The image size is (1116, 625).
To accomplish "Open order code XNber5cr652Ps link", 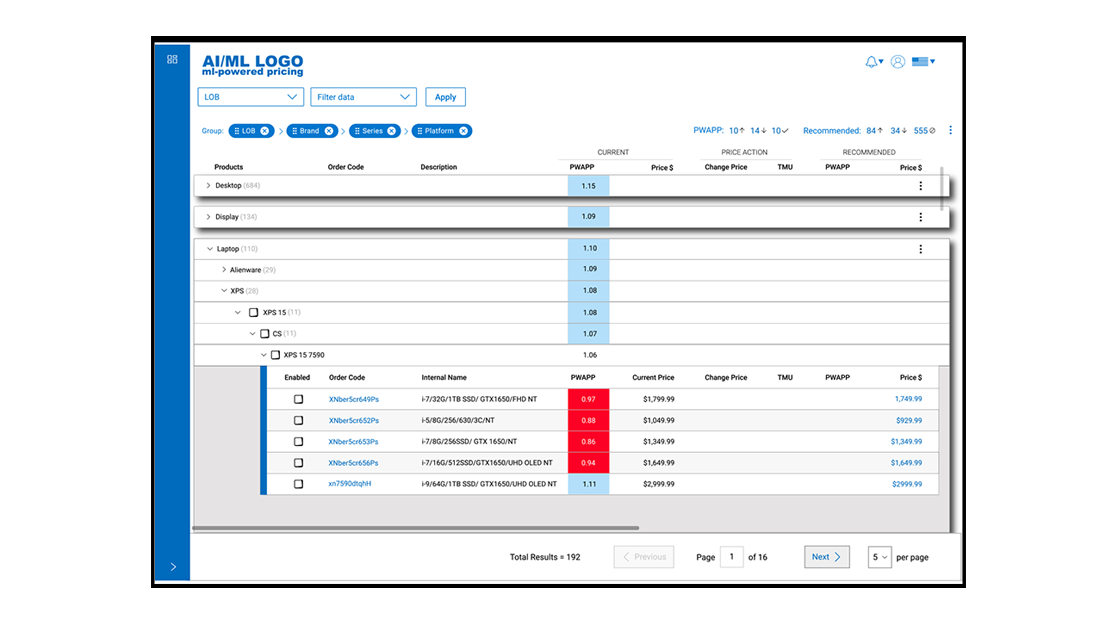I will tap(354, 421).
